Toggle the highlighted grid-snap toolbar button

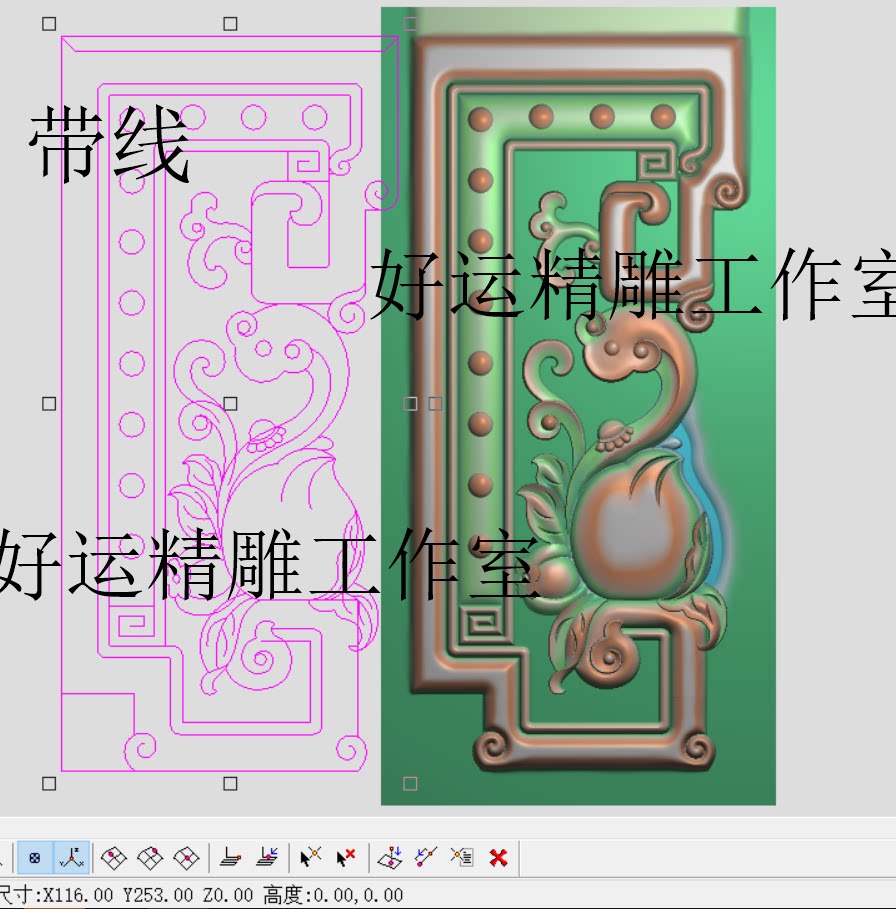point(35,857)
